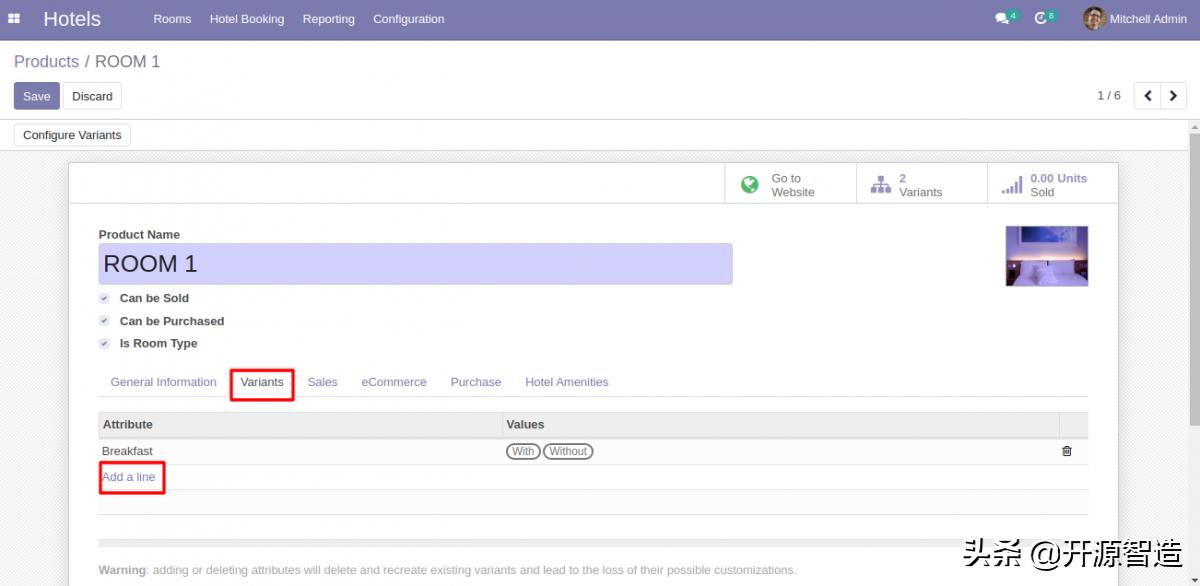The height and width of the screenshot is (586, 1200).
Task: Click the Add a line link
Action: pyautogui.click(x=129, y=477)
